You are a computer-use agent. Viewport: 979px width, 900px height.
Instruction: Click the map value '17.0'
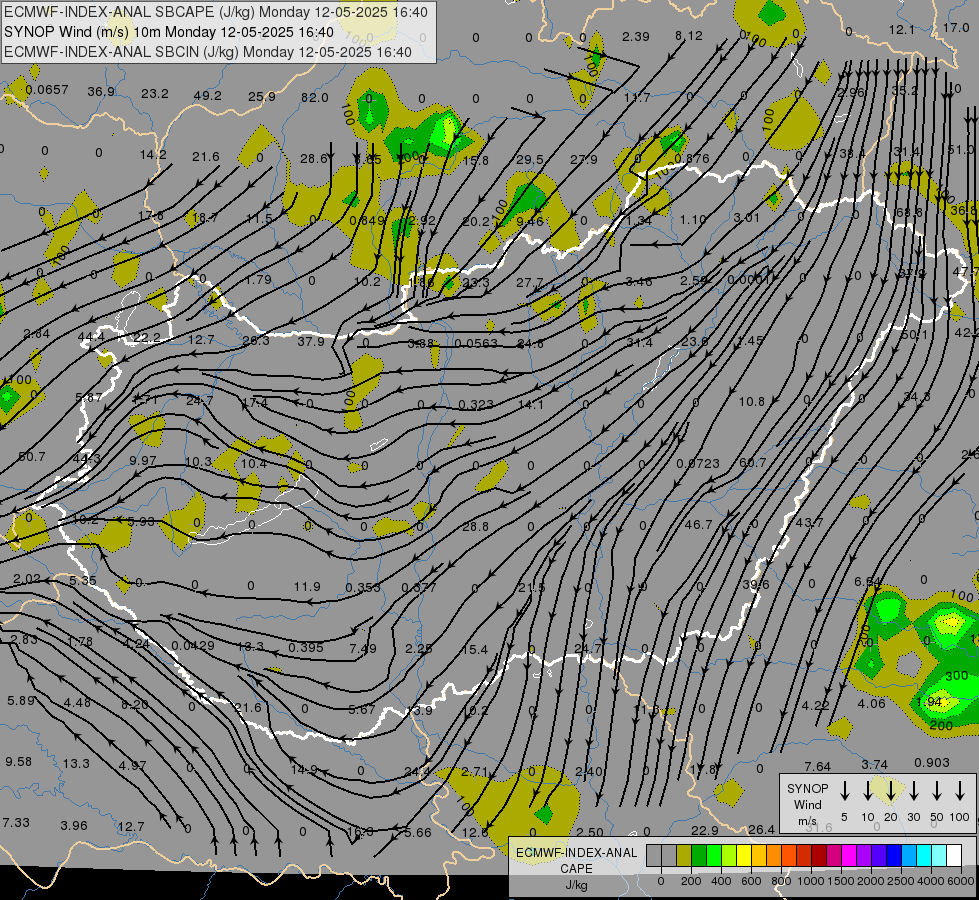956,27
